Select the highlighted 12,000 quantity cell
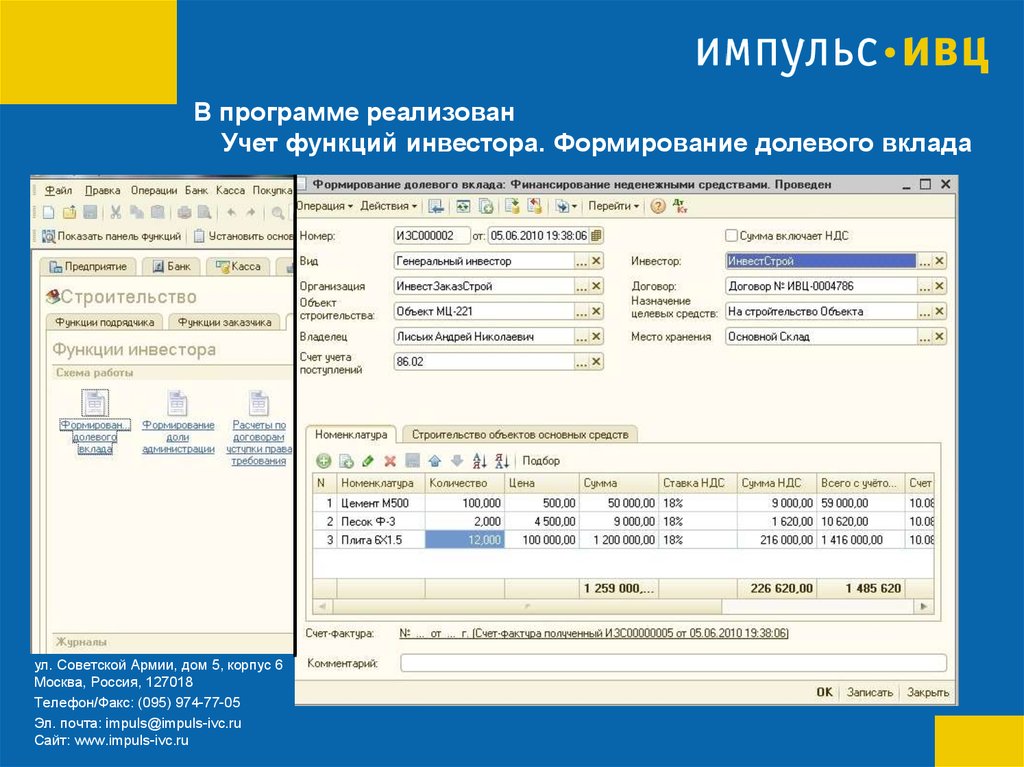 (464, 540)
